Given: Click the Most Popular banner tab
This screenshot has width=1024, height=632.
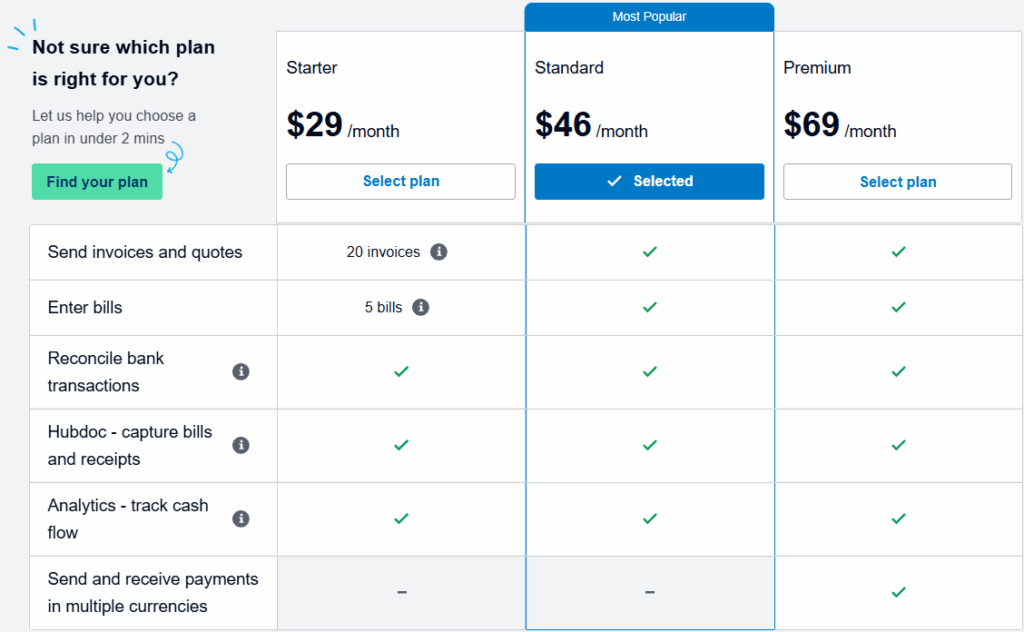Looking at the screenshot, I should tap(649, 17).
